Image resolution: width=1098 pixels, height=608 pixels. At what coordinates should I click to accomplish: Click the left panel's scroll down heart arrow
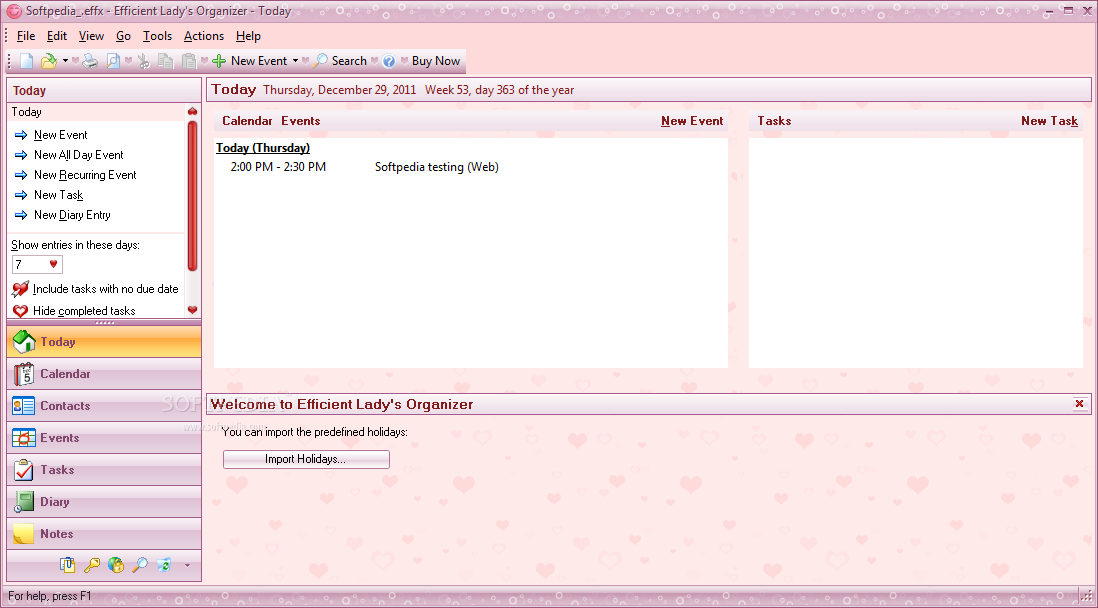(x=193, y=310)
